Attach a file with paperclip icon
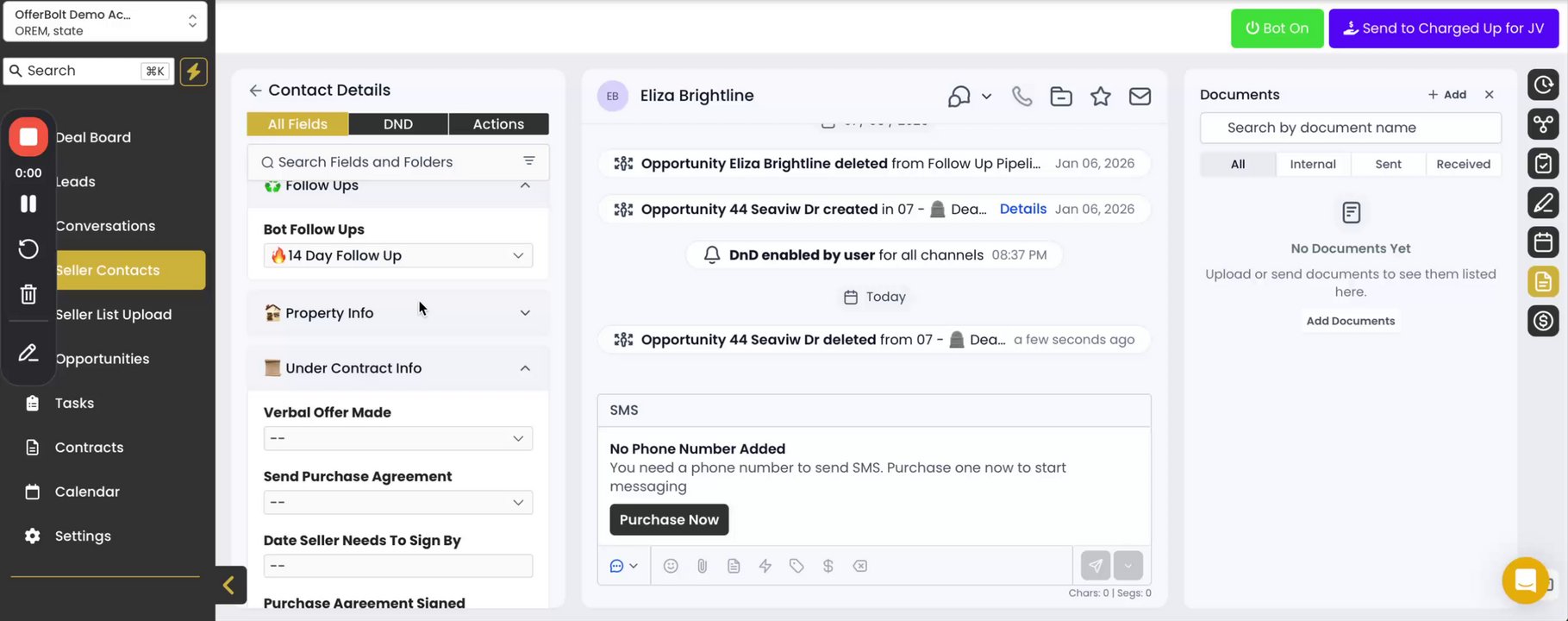This screenshot has height=621, width=1568. click(x=703, y=566)
